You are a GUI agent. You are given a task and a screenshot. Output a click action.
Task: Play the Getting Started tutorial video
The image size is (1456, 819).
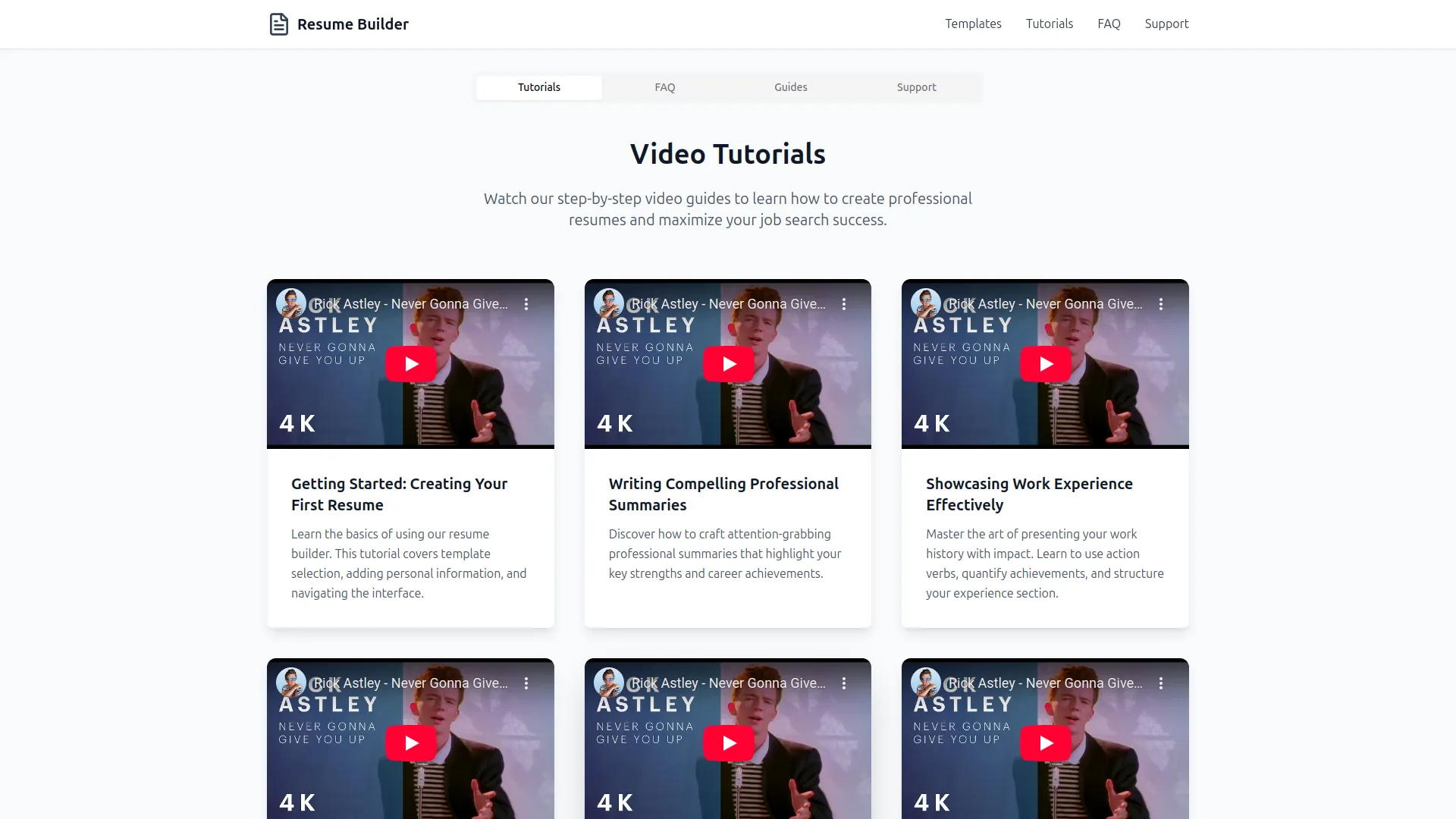tap(410, 363)
